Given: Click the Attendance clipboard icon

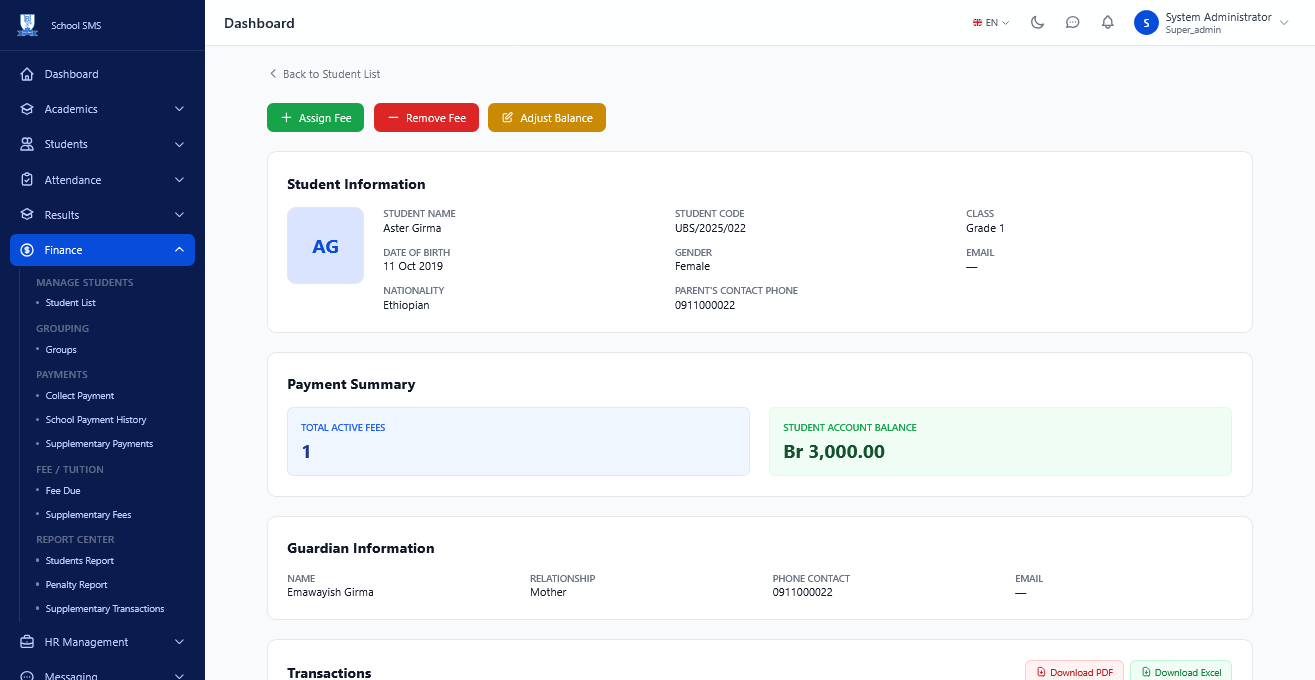Looking at the screenshot, I should pos(27,180).
